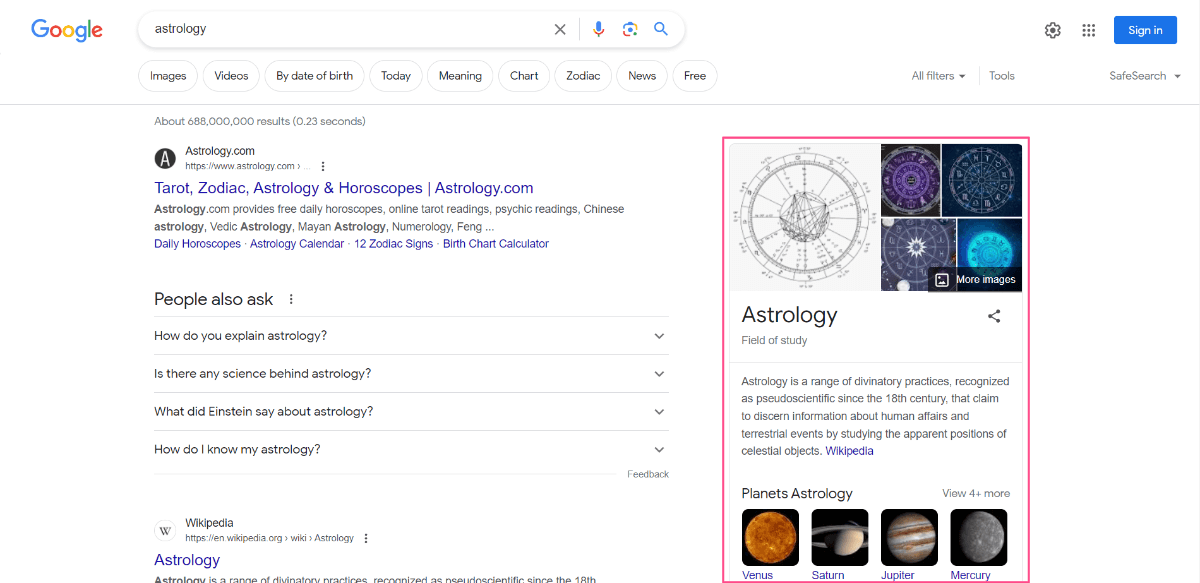Image resolution: width=1200 pixels, height=583 pixels.
Task: Select the By date of birth chip
Action: tap(315, 76)
